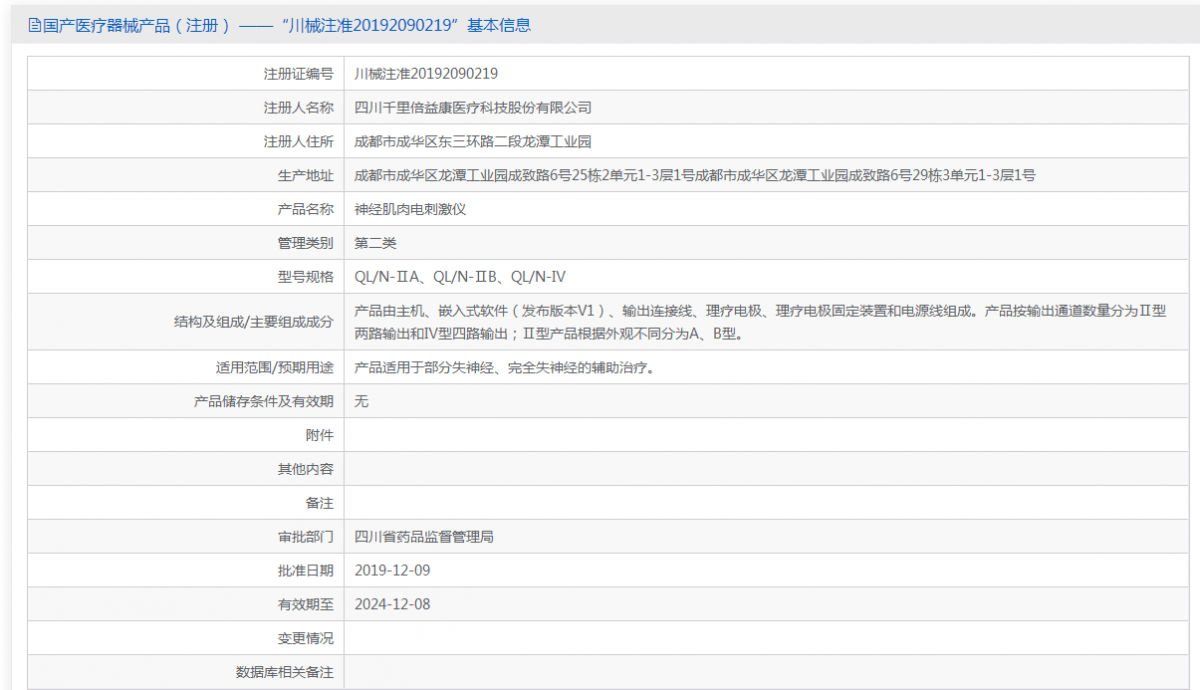Select the 产品储存条件及有效期 label cell
The height and width of the screenshot is (690, 1200).
tap(186, 401)
